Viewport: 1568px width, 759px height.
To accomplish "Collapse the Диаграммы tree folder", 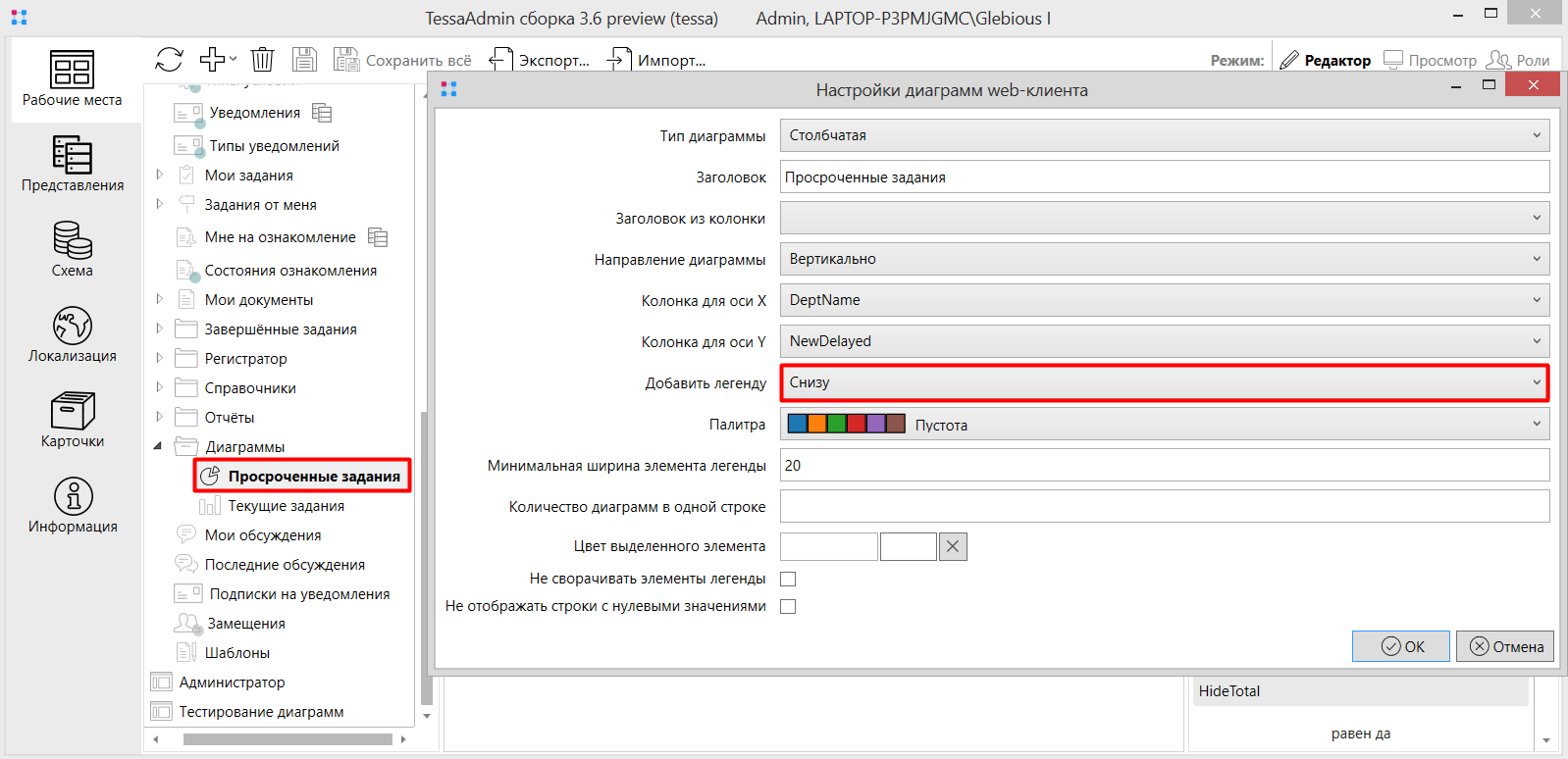I will point(158,446).
